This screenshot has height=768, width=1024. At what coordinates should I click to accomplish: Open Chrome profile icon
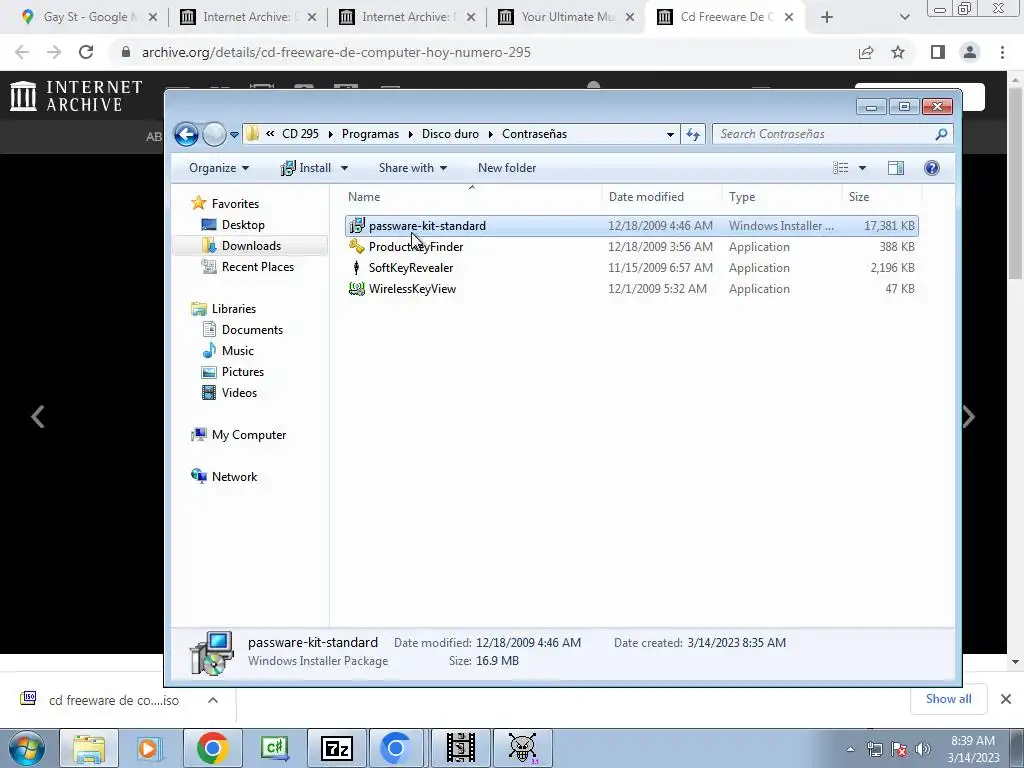tap(970, 52)
